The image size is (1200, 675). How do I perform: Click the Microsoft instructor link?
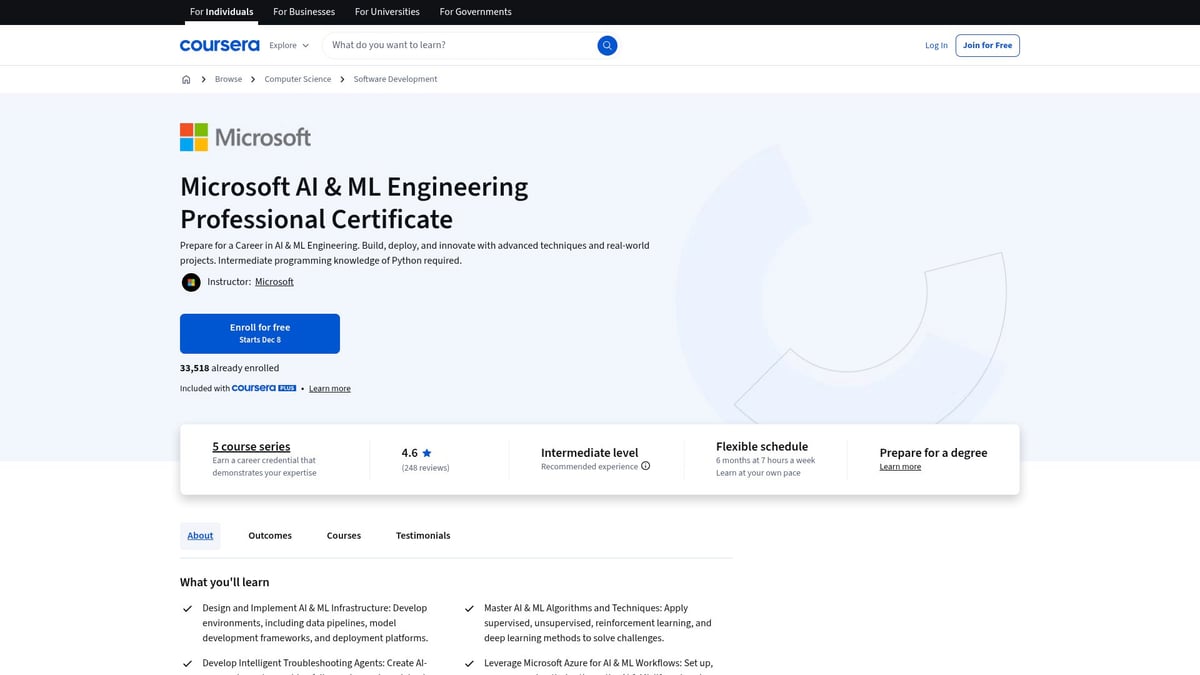(x=274, y=282)
